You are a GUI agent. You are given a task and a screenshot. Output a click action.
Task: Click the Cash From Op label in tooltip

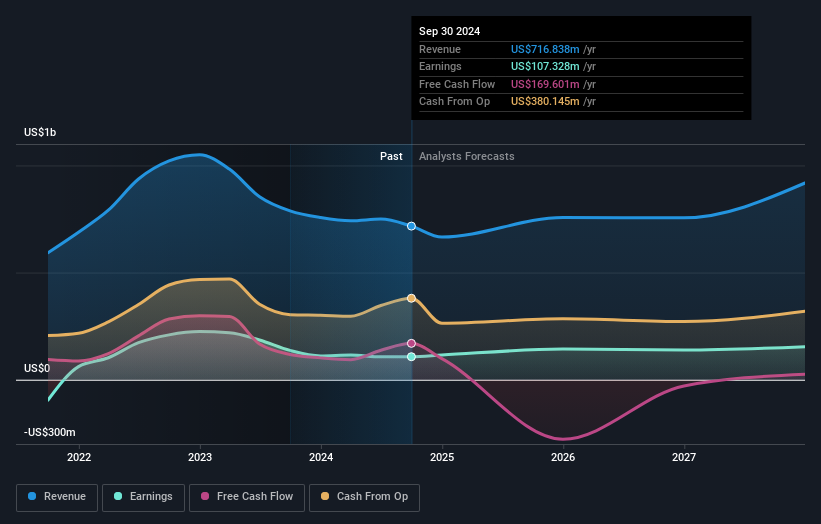pos(454,102)
